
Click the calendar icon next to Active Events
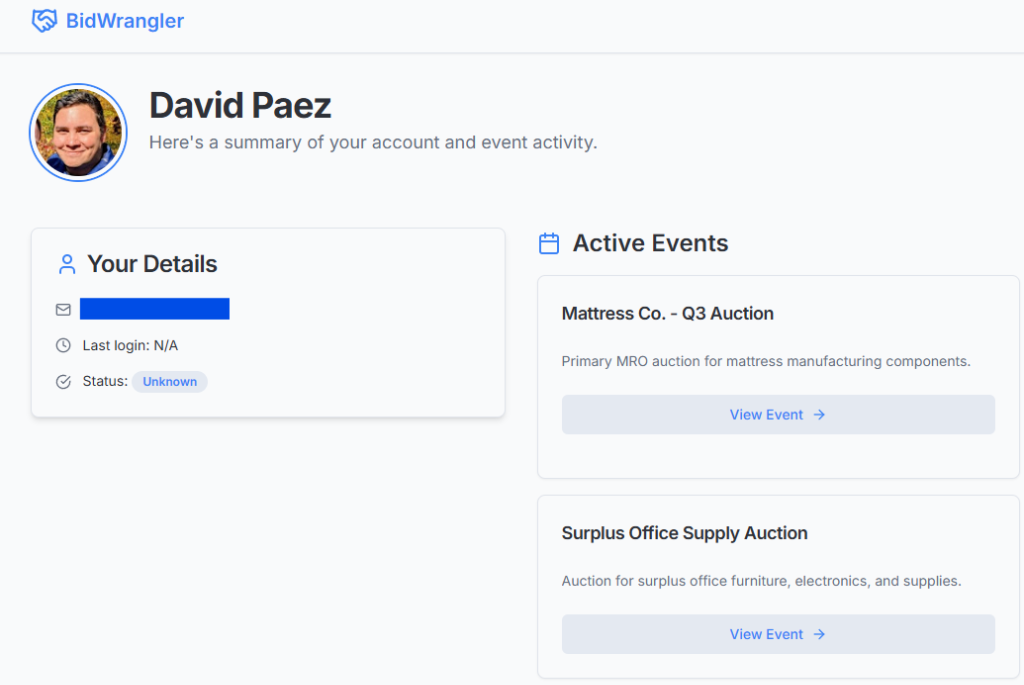pos(548,243)
